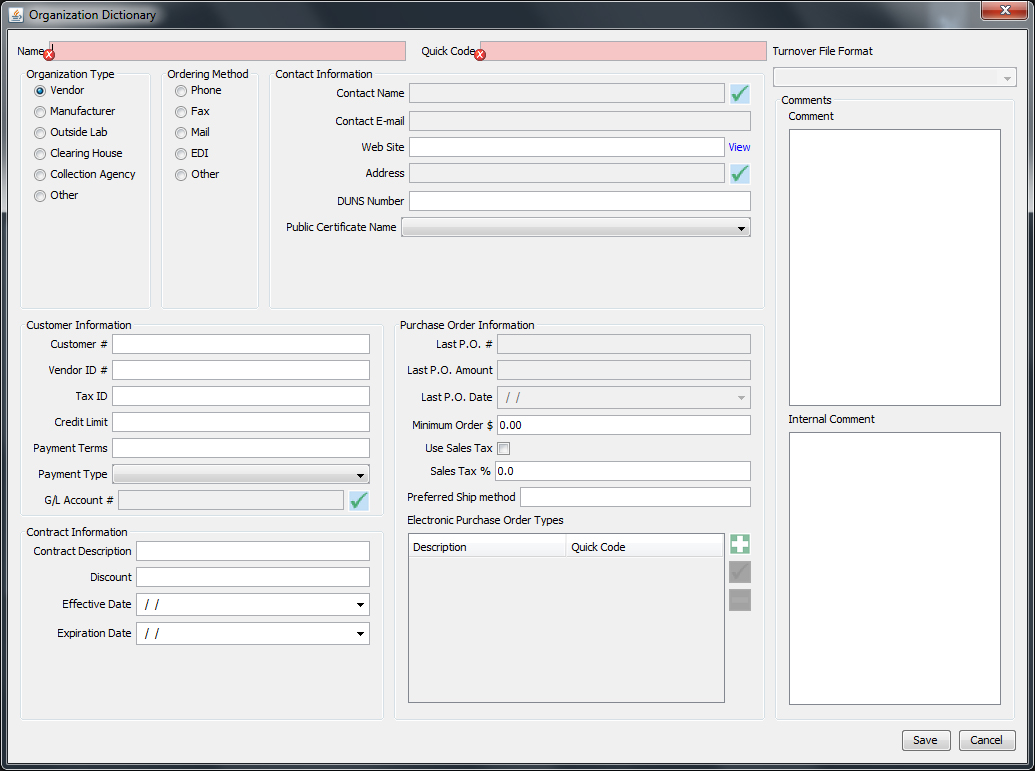Click the green checkmark beside G/L Account #
This screenshot has width=1035, height=771.
click(359, 500)
